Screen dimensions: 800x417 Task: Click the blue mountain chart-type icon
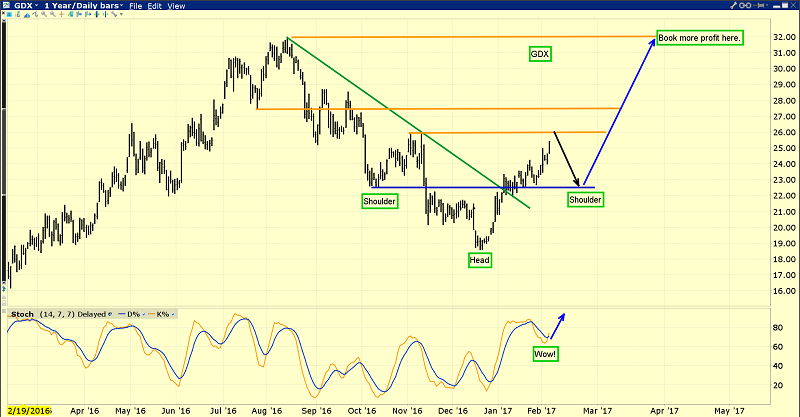27,15
